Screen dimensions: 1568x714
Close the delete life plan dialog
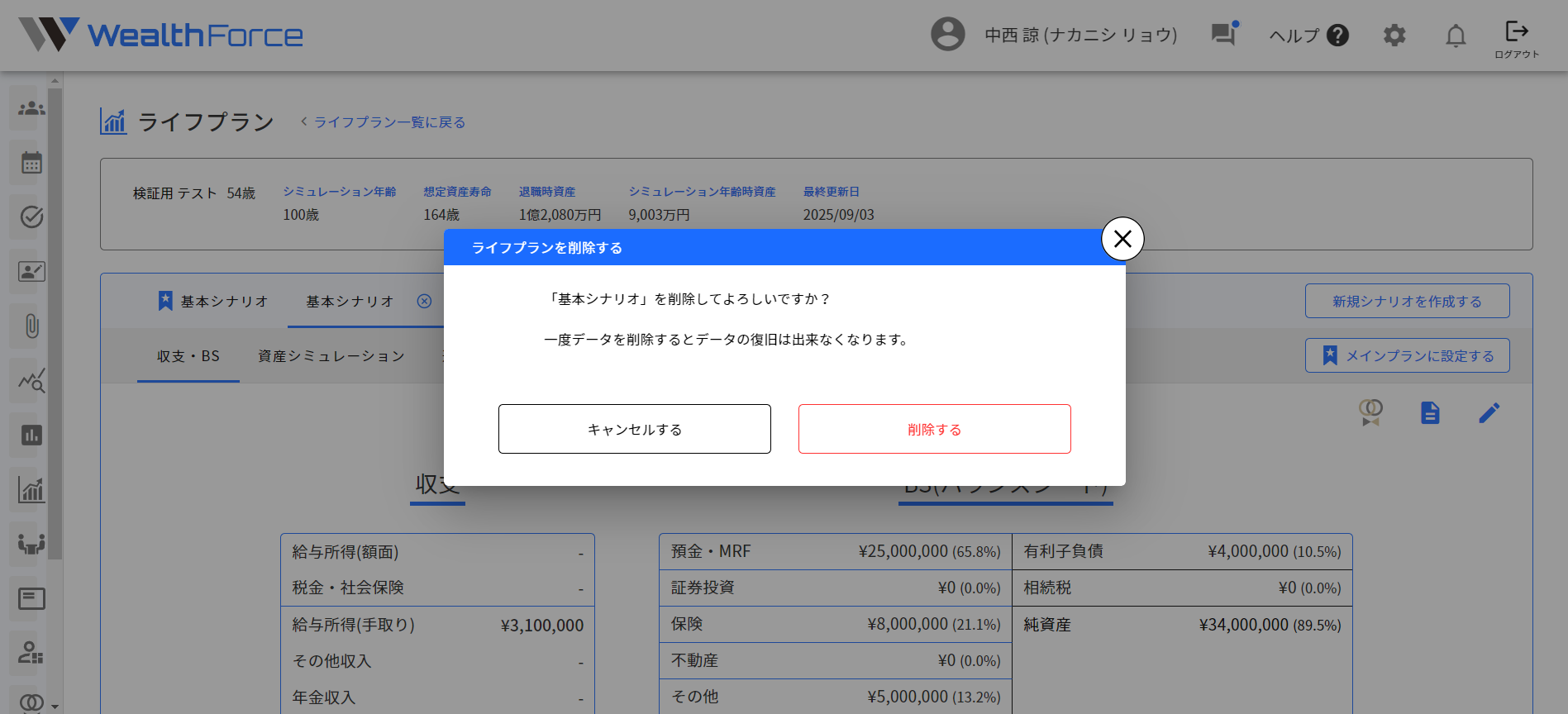[1122, 239]
